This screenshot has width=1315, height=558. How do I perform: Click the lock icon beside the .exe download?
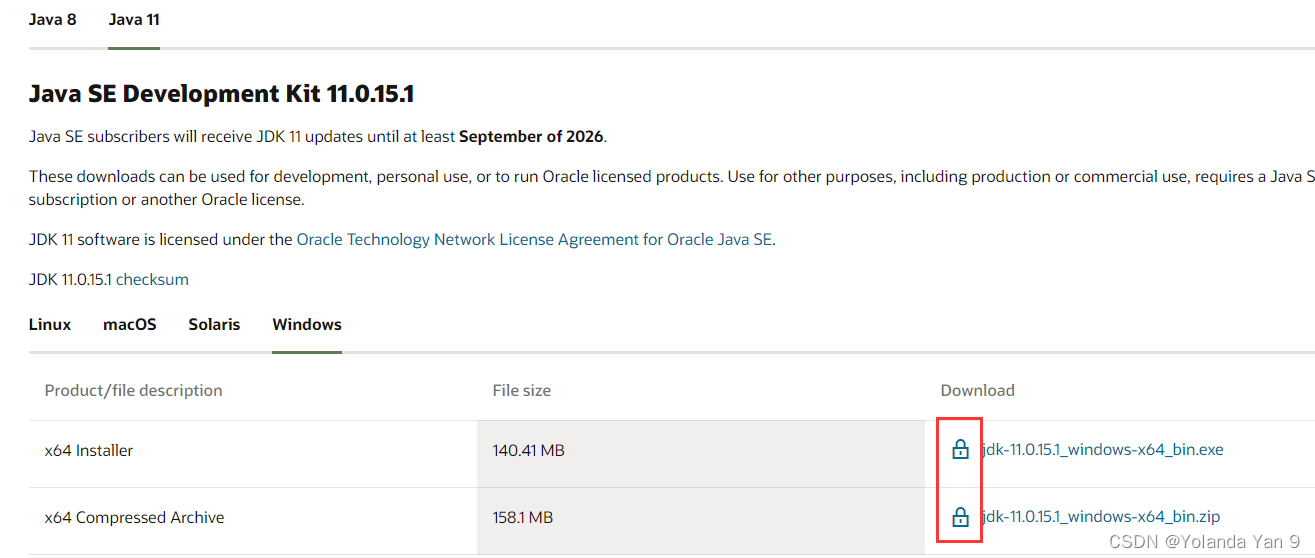point(960,450)
